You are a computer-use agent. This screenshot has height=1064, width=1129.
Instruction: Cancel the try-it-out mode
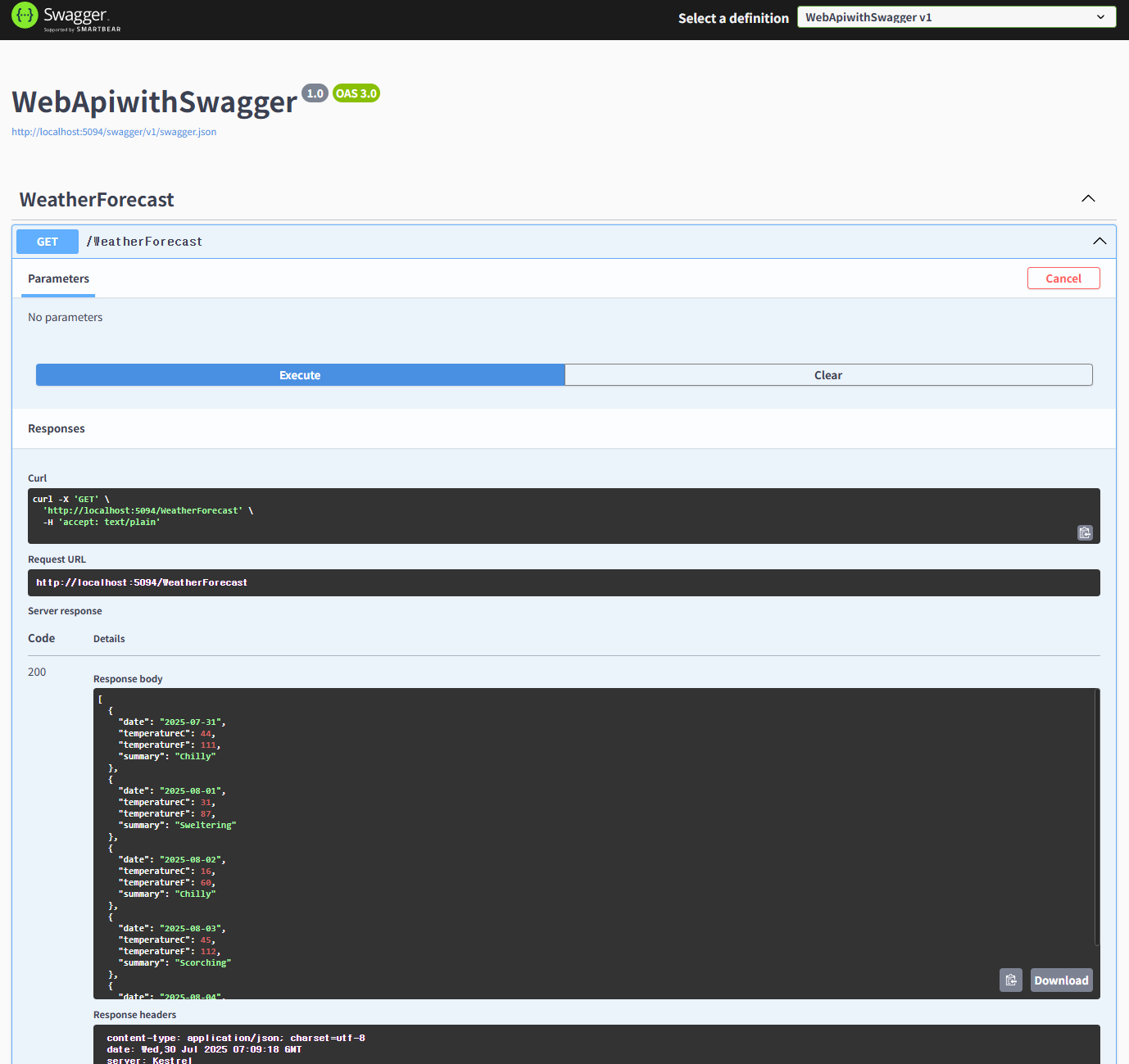tap(1063, 278)
